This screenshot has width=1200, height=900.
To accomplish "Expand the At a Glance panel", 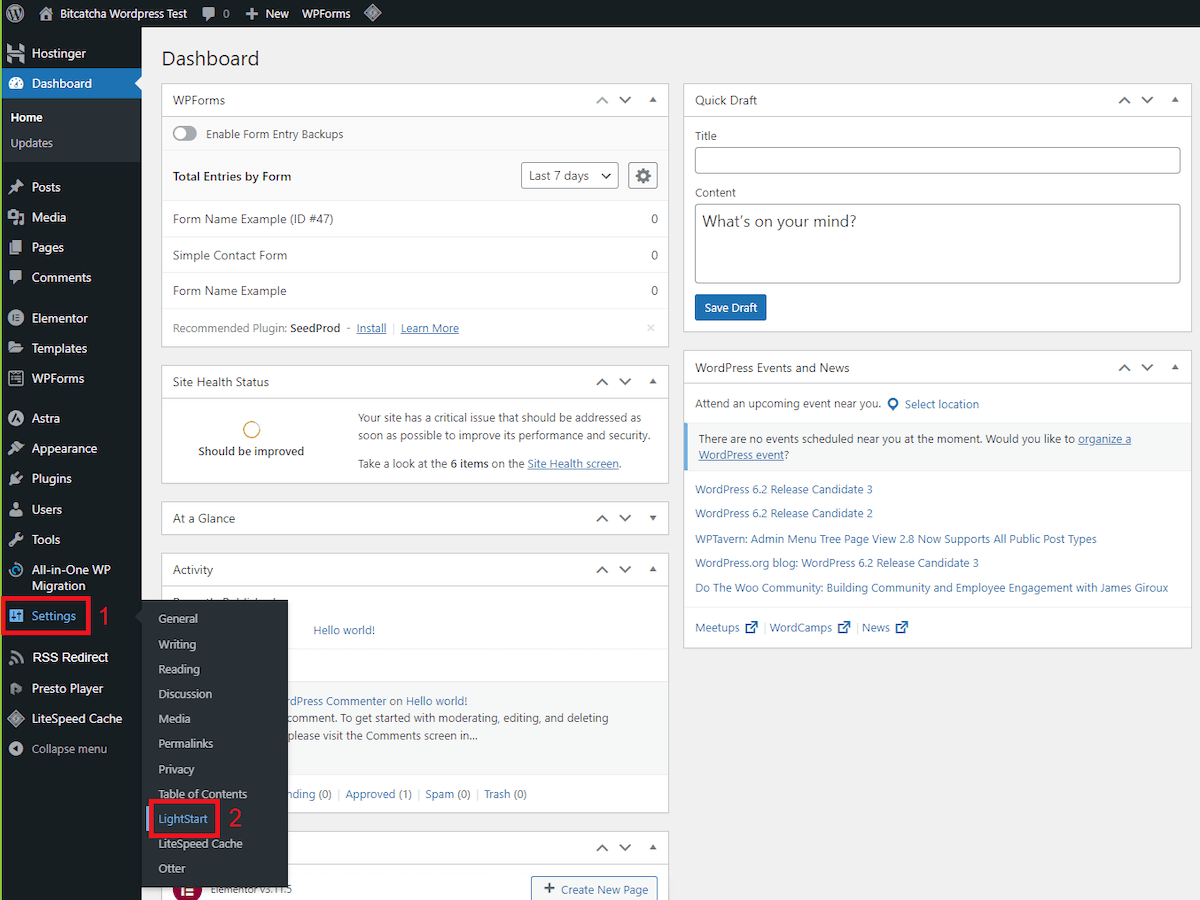I will 653,518.
